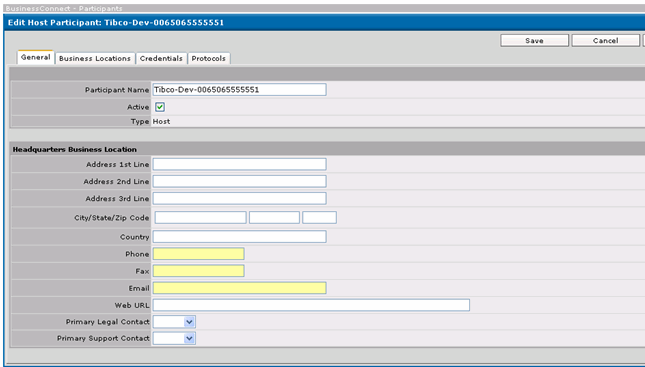This screenshot has width=645, height=367.
Task: Click the Web URL input field
Action: (311, 305)
